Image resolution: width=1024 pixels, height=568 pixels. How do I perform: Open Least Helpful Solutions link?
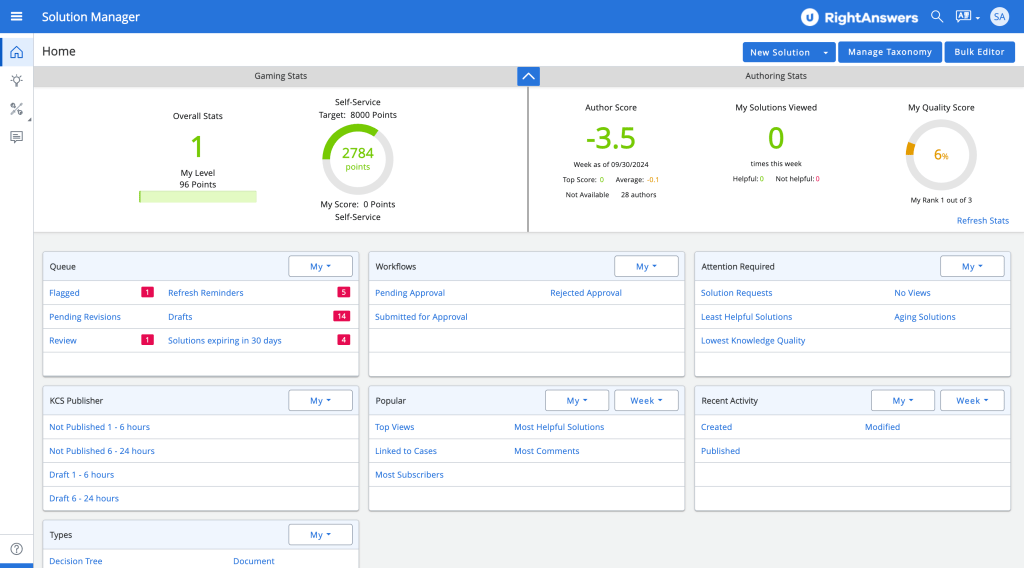(x=746, y=317)
